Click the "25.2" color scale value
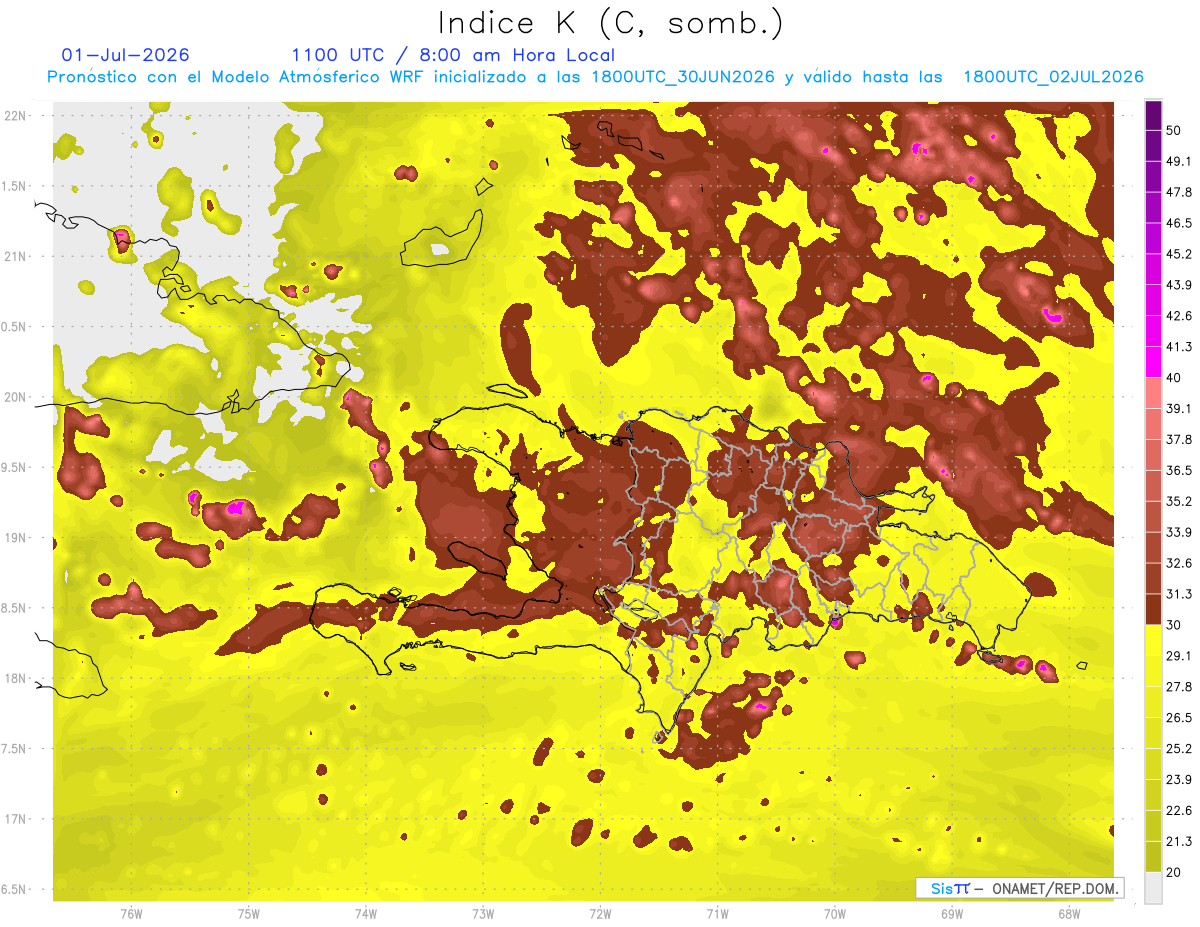The image size is (1200, 927). pyautogui.click(x=1179, y=748)
